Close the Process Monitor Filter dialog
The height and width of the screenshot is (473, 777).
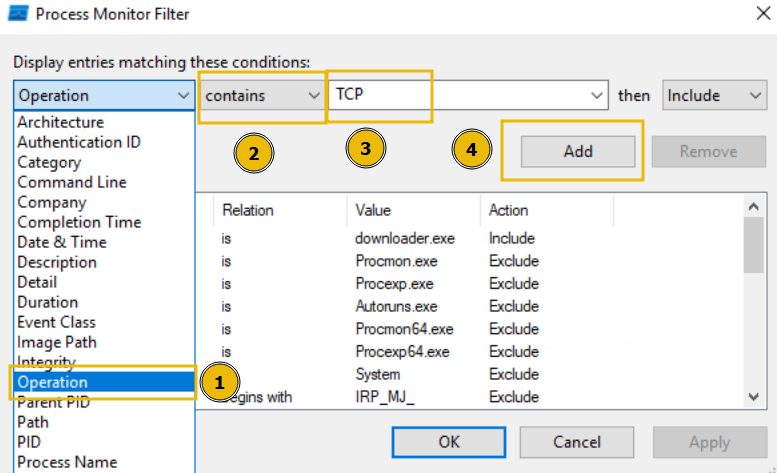pos(751,15)
